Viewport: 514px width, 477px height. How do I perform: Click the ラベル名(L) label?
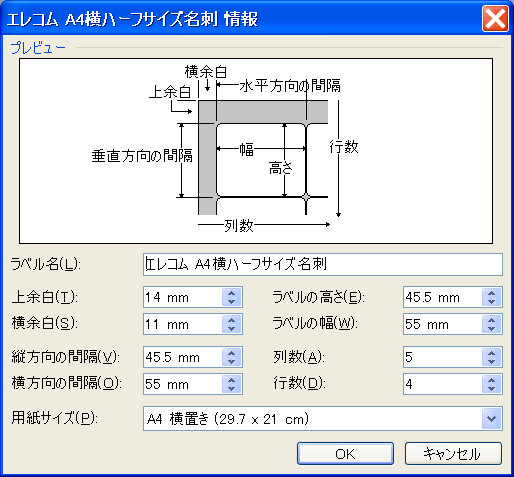tap(45, 264)
